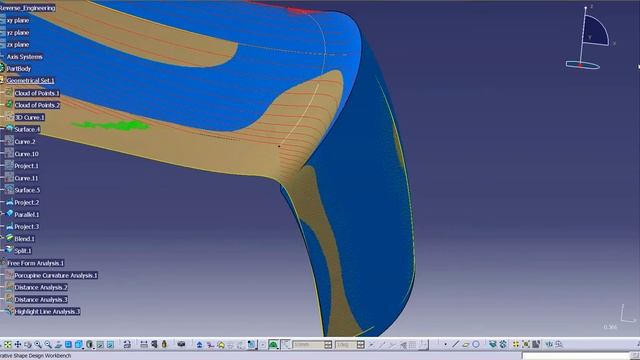The height and width of the screenshot is (360, 640).
Task: Click the stepper beside grid spacing field
Action: pos(328,345)
